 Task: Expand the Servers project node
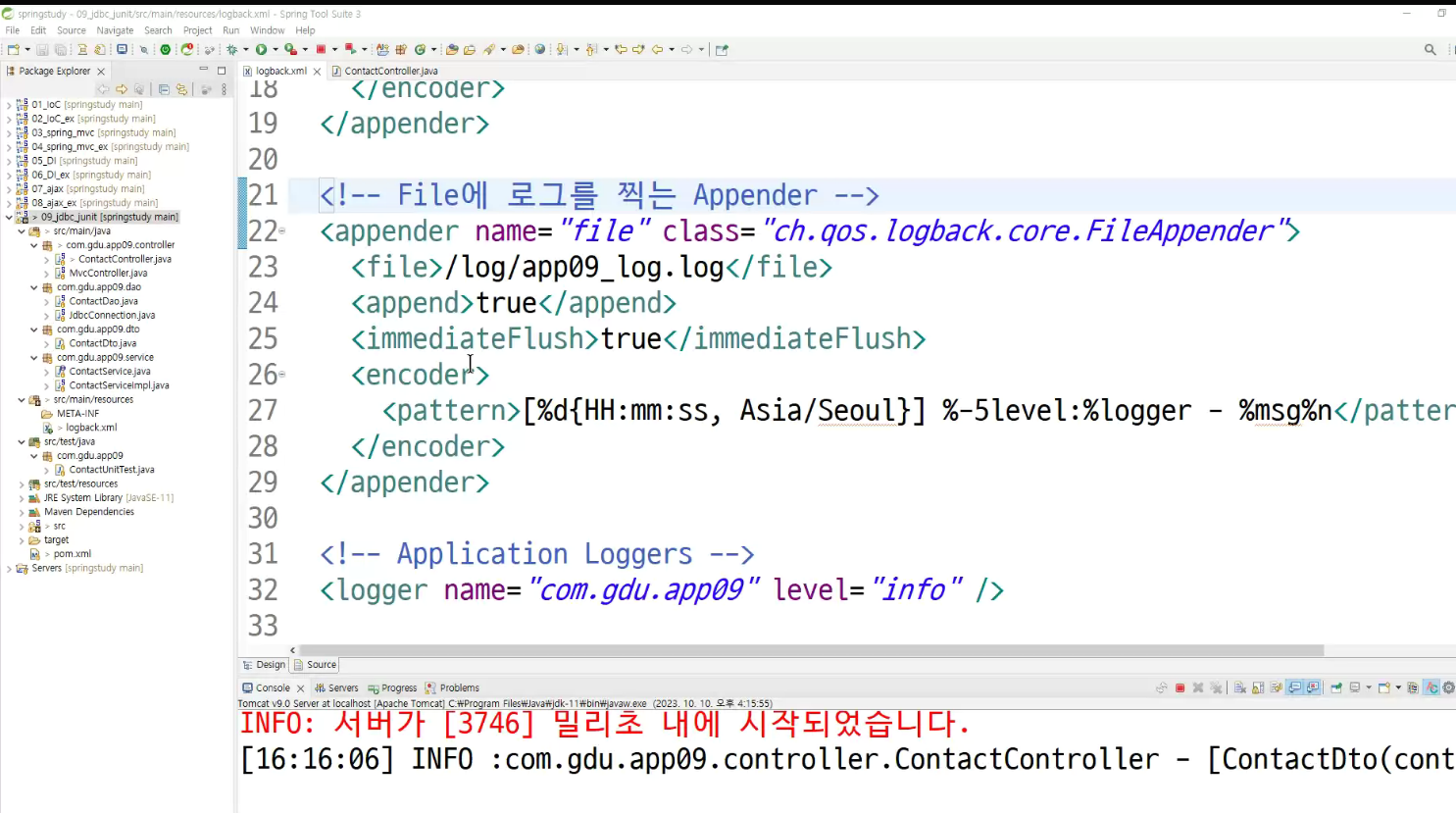tap(9, 568)
